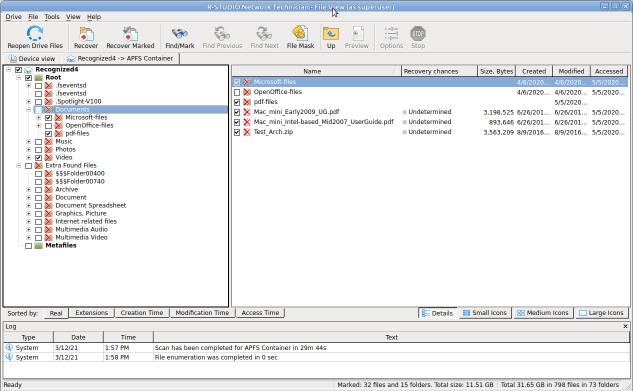Click the info icon of Scan completed log entry
This screenshot has width=633, height=391.
click(9, 347)
